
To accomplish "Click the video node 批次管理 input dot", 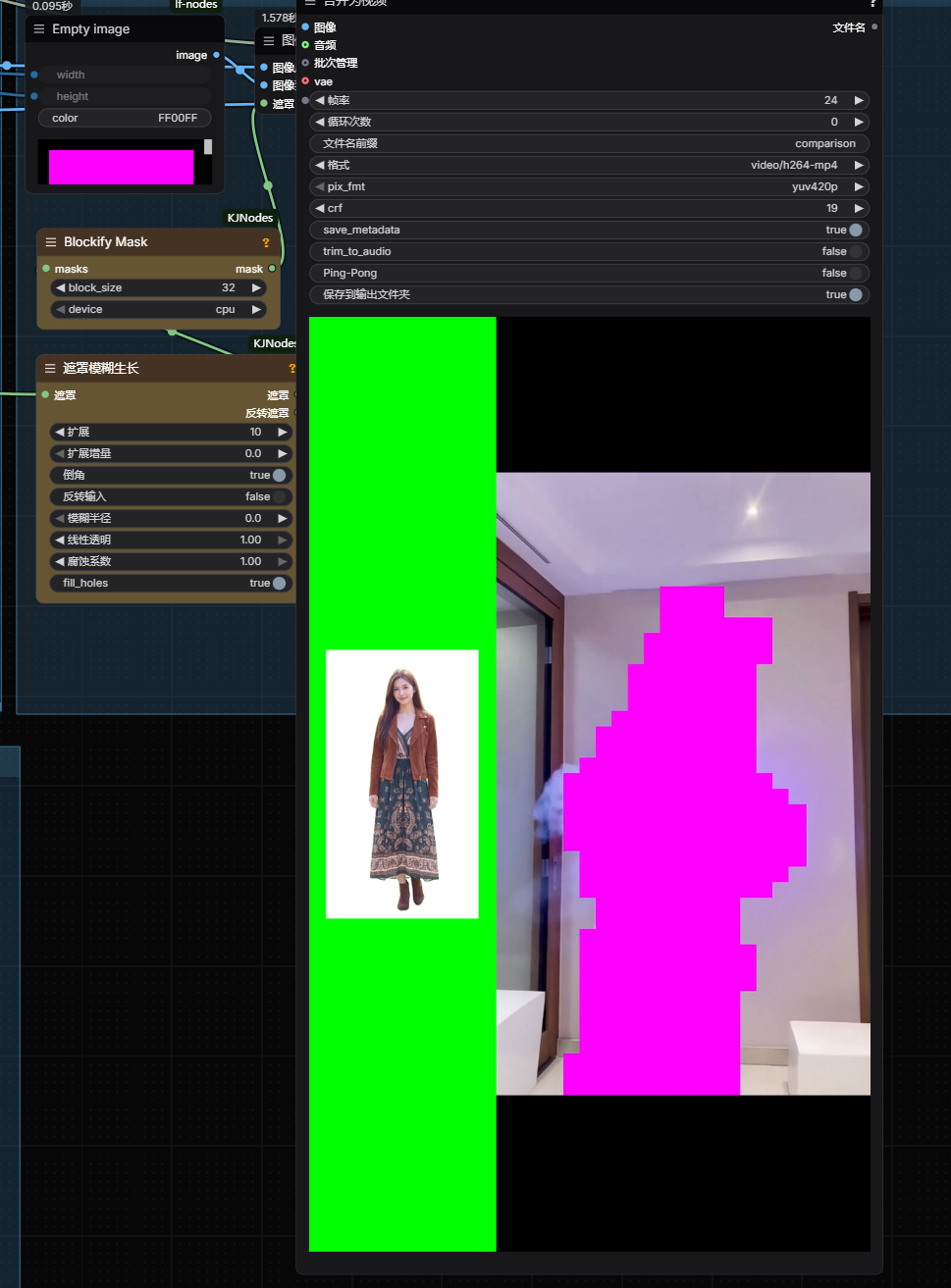I will click(x=305, y=63).
